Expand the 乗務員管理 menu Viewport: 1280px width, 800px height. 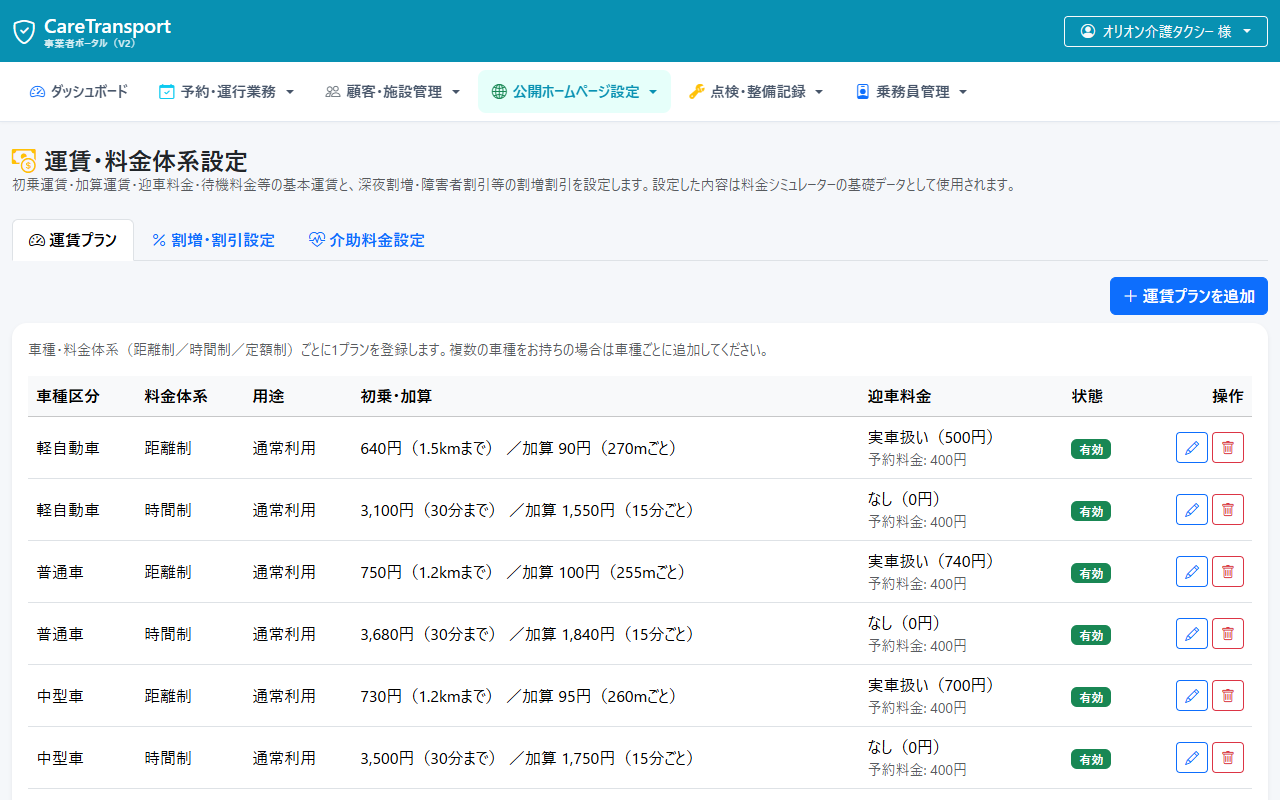coord(911,92)
